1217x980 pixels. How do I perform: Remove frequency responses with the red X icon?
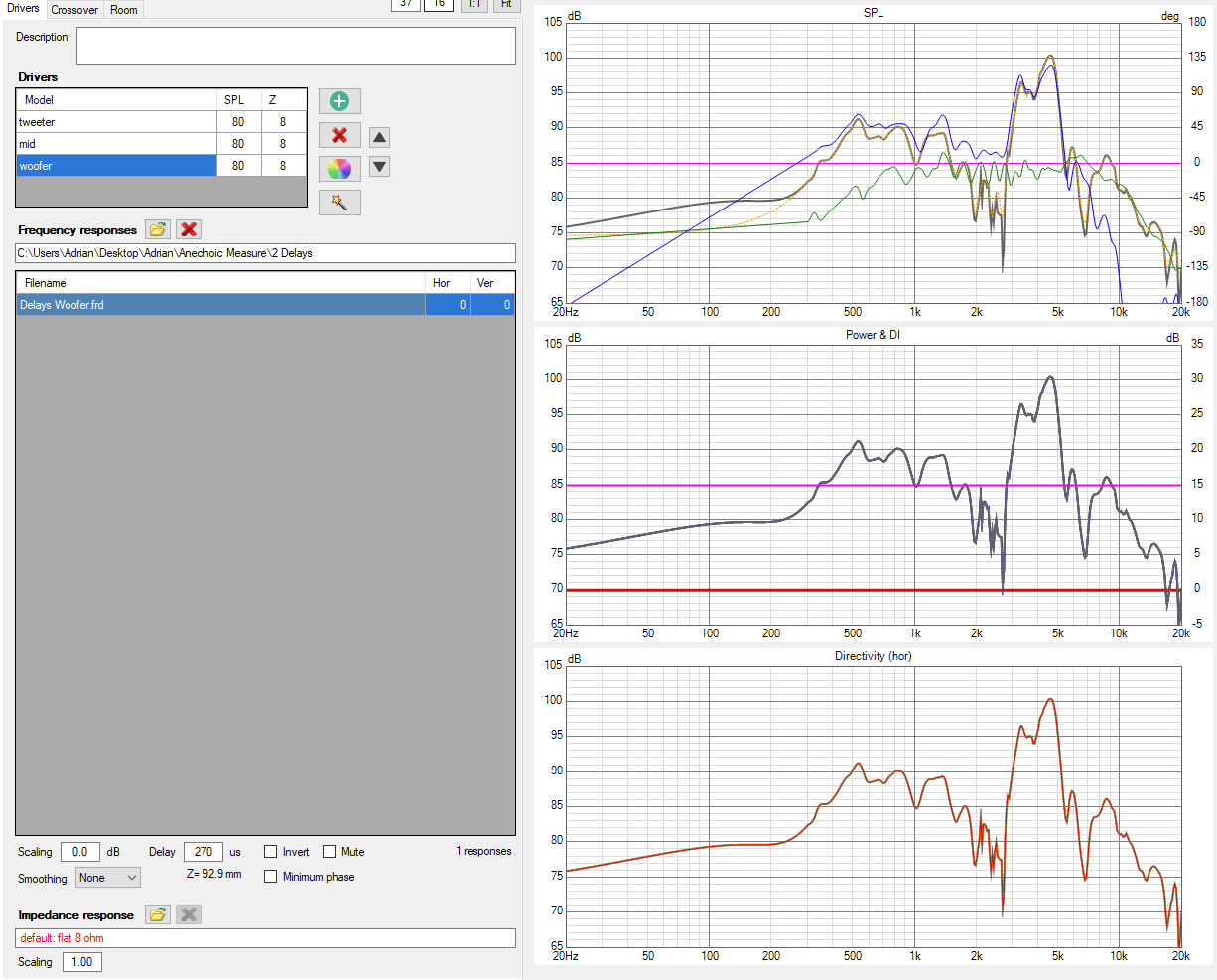[189, 229]
